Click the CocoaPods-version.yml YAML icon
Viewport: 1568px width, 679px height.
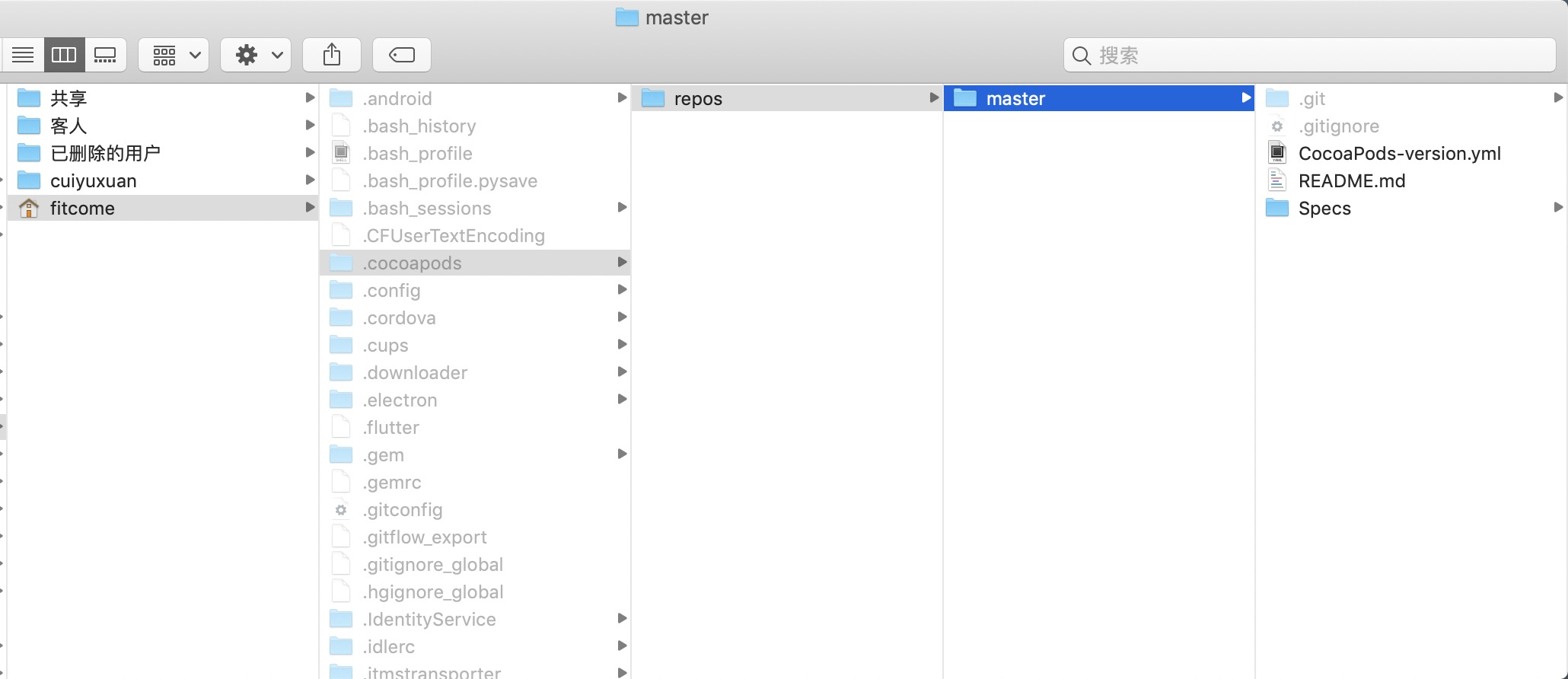pos(1277,153)
